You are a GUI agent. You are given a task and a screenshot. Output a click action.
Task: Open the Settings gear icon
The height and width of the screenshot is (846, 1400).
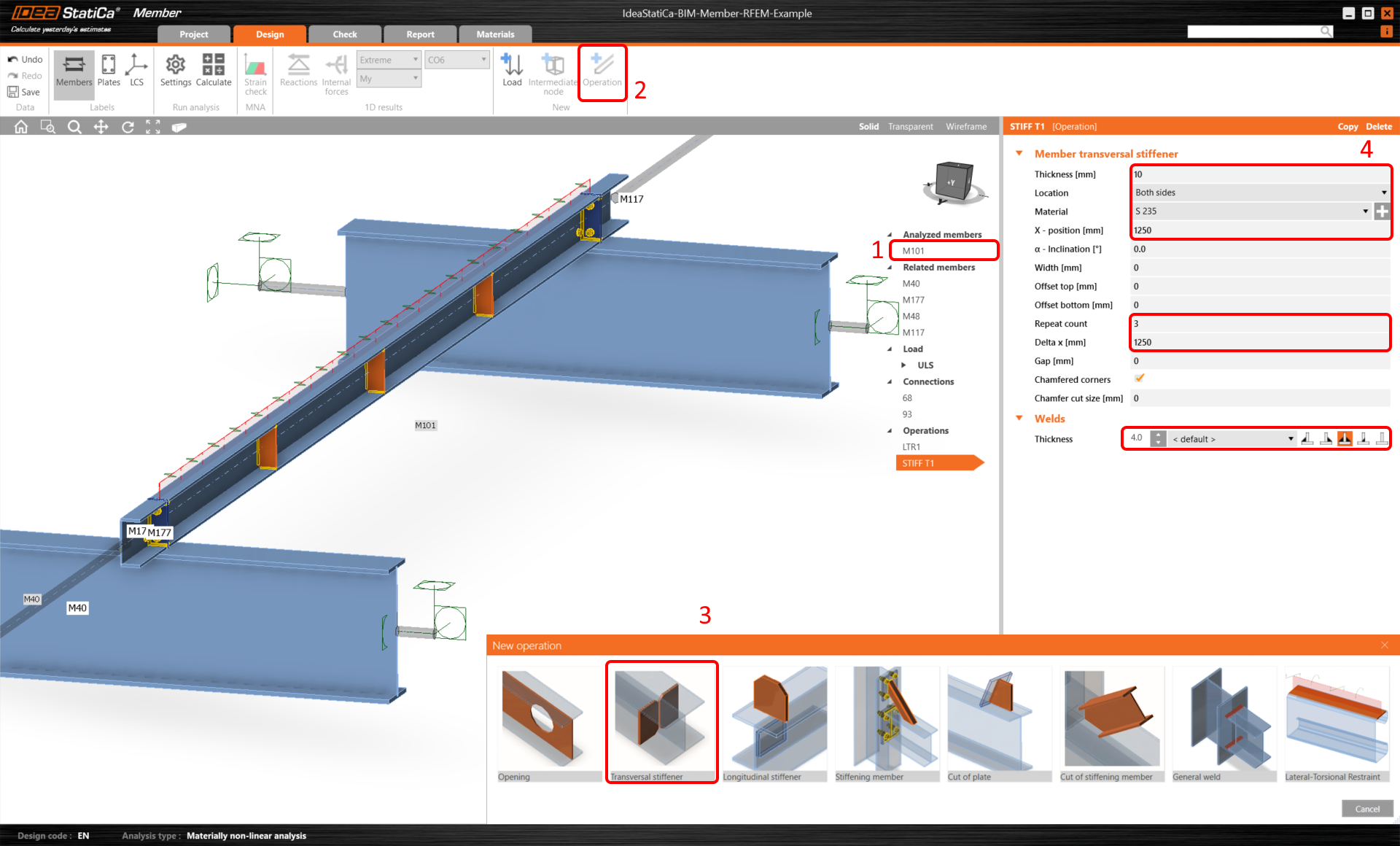tap(175, 66)
